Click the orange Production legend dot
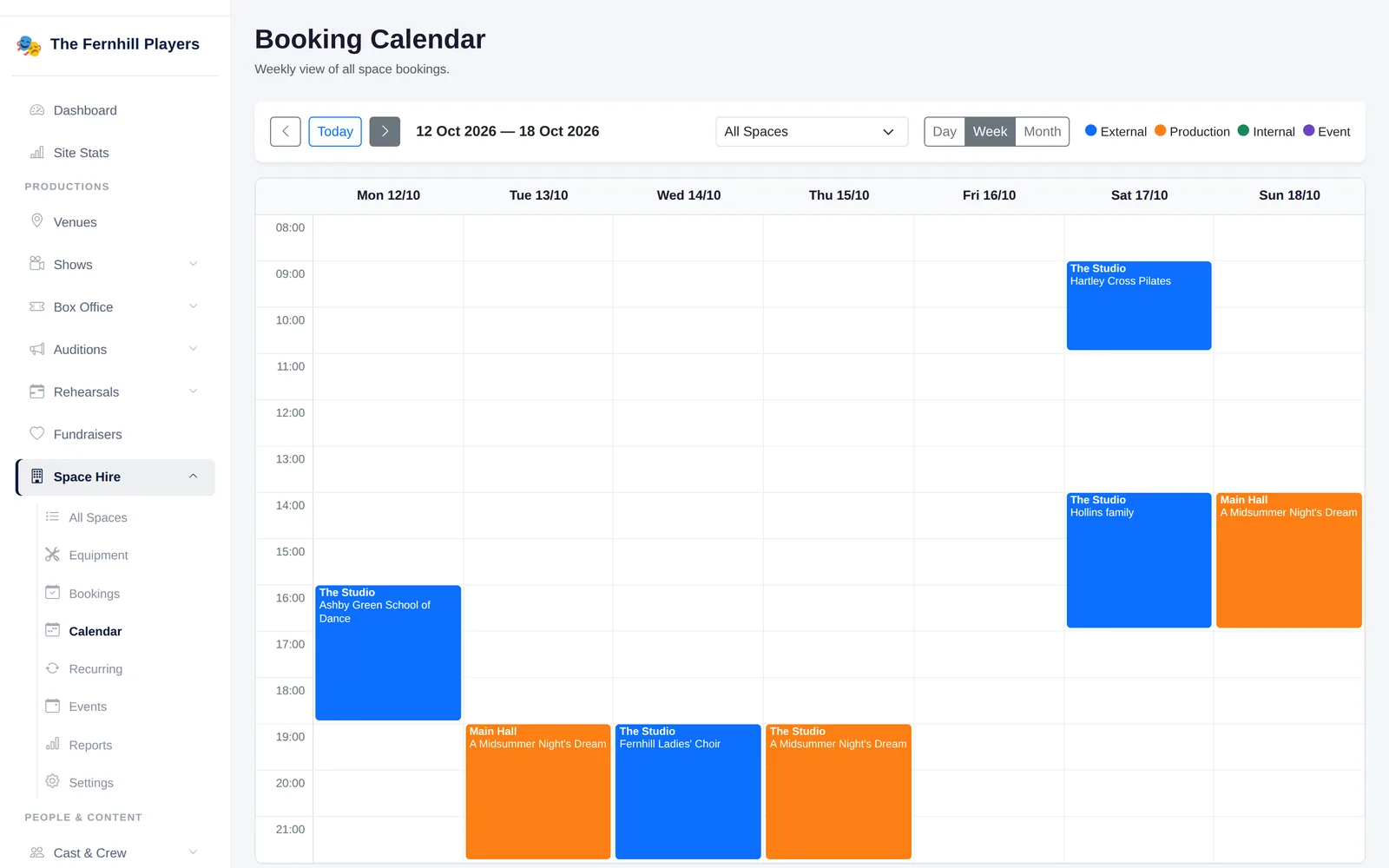 tap(1161, 131)
